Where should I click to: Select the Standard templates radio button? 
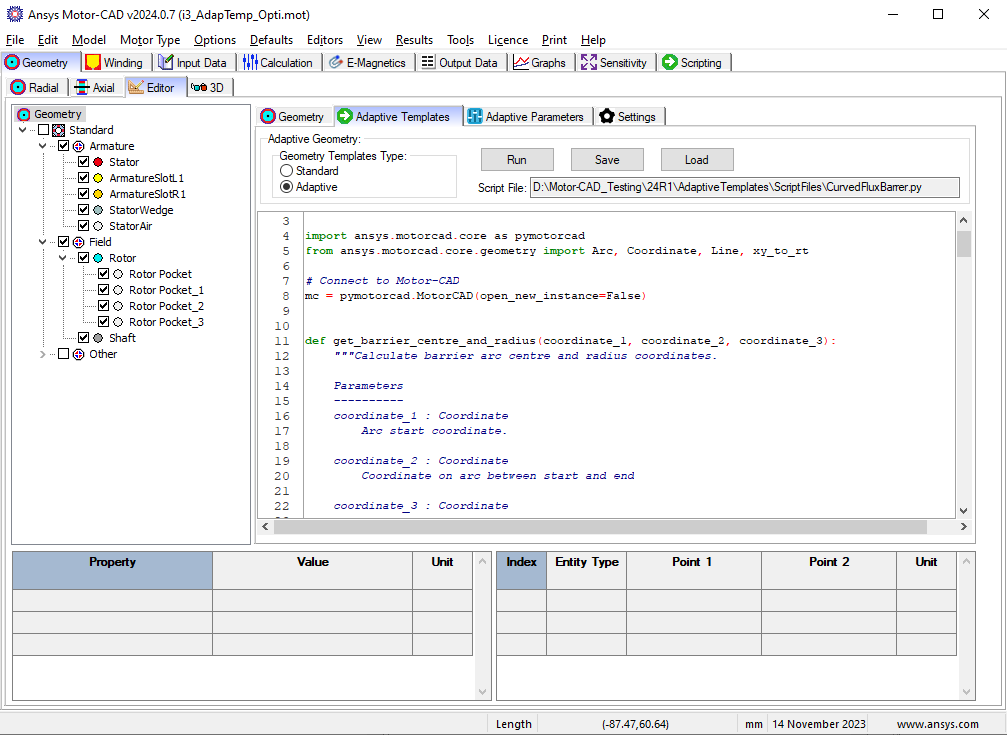coord(286,171)
